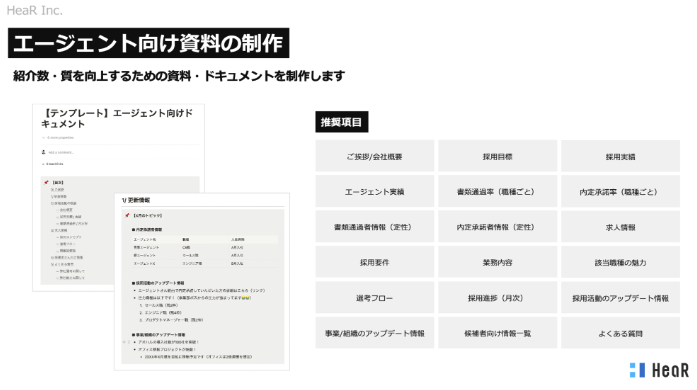This screenshot has height=390, width=697.
Task: Select the 採用目標 cell
Action: coord(497,156)
